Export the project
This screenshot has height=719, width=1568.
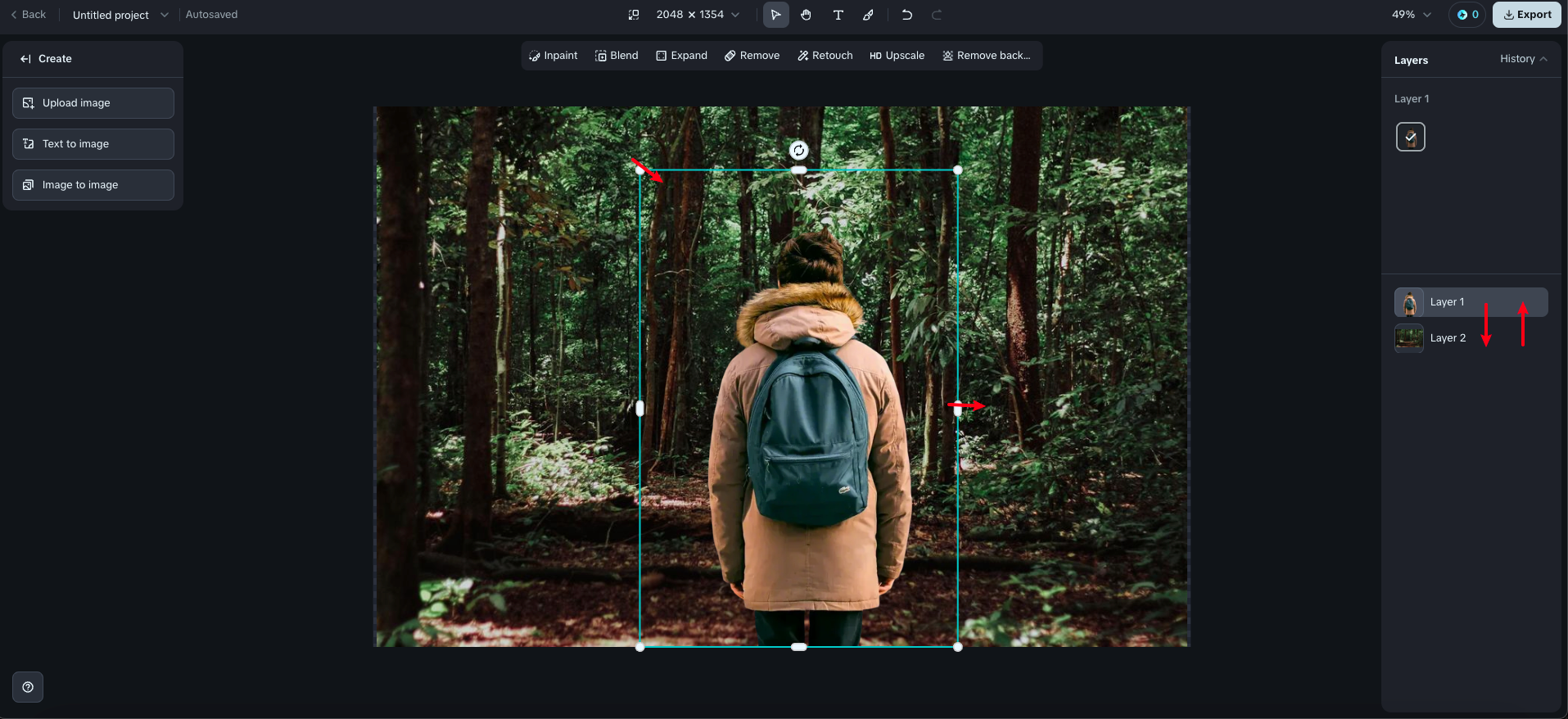coord(1527,15)
